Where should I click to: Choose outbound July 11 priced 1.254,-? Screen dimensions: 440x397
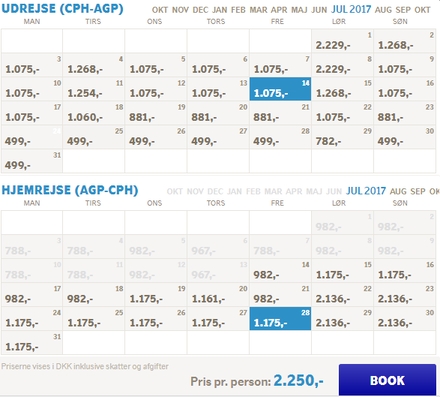click(x=94, y=89)
